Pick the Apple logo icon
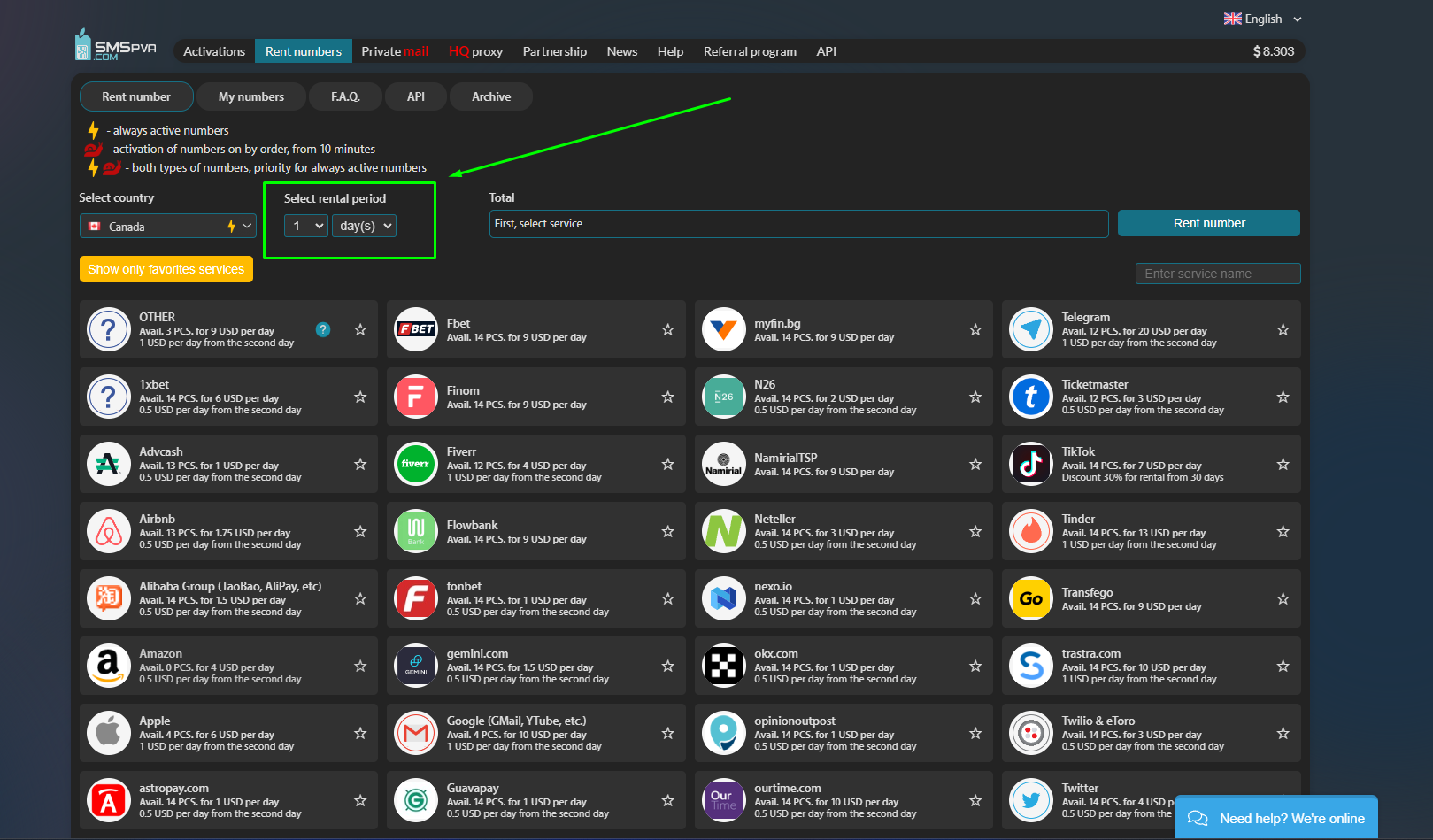Viewport: 1433px width, 840px height. pos(109,733)
